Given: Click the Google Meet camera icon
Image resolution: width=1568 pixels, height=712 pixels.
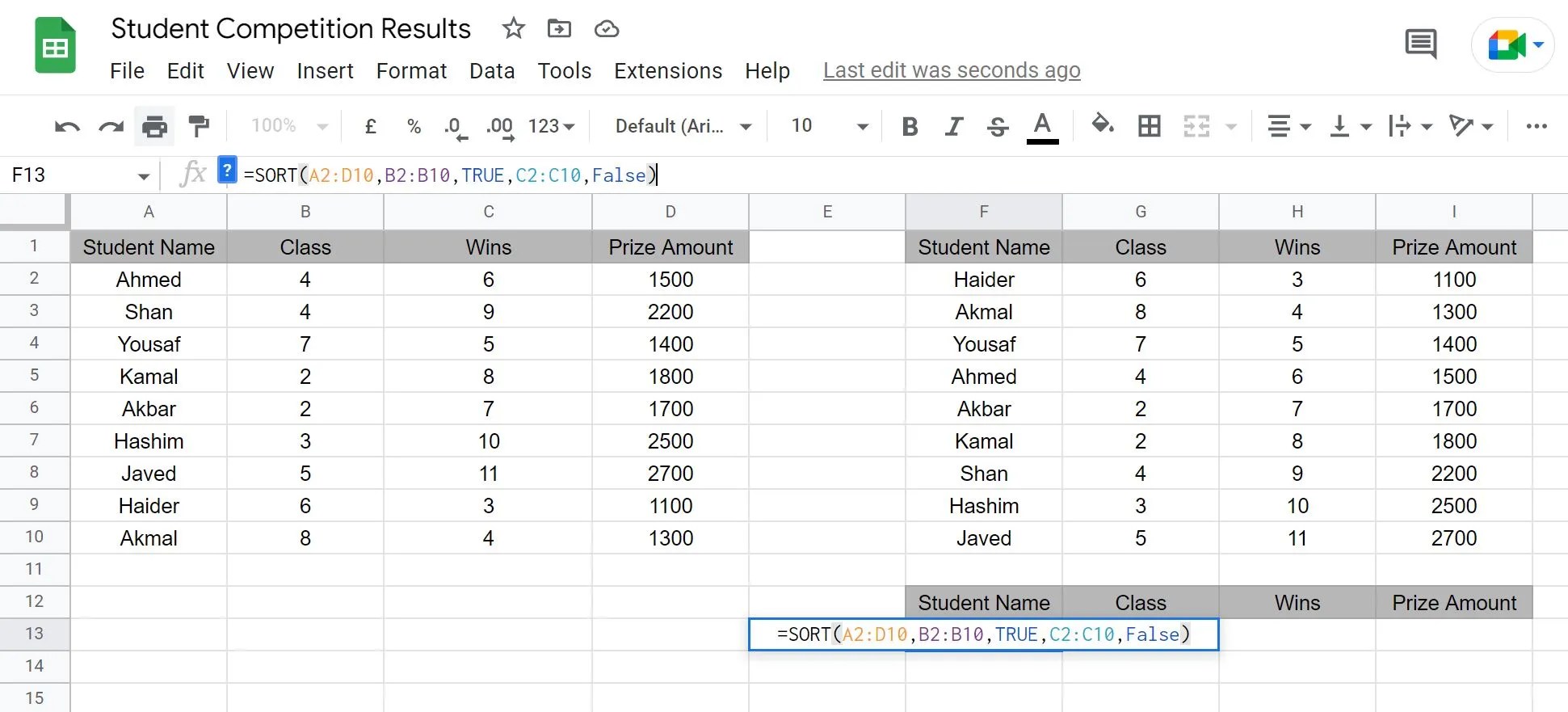Looking at the screenshot, I should click(x=1505, y=45).
